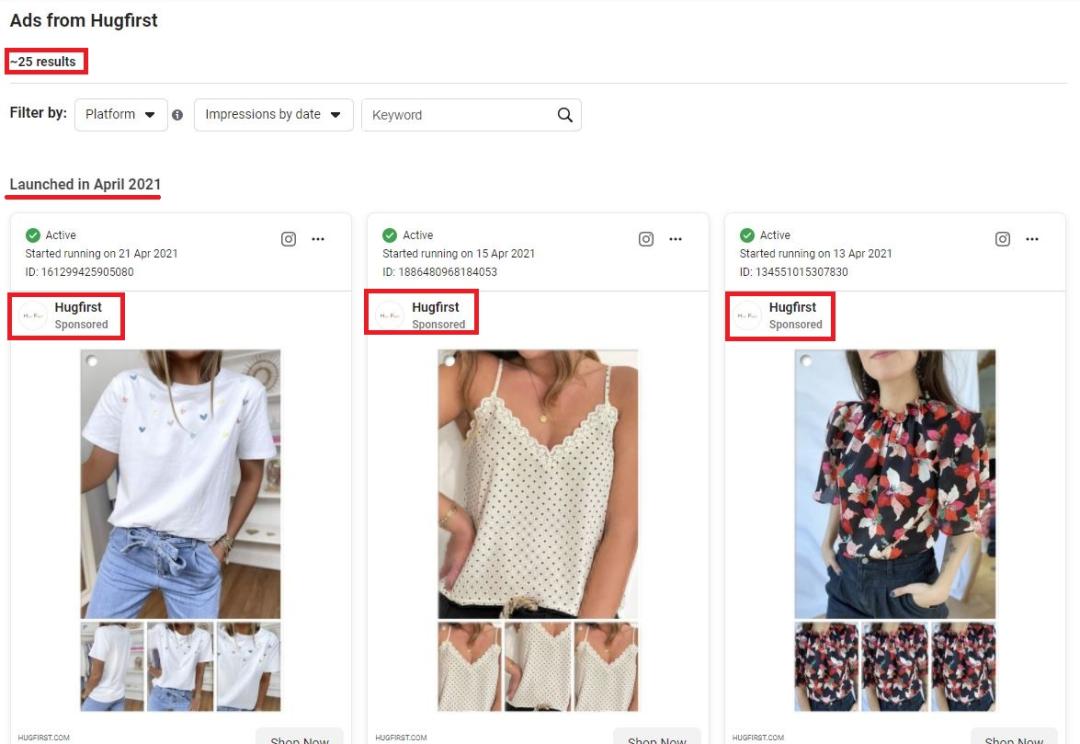Click Sponsored label on the 15 Apr 2021 ad

(438, 324)
